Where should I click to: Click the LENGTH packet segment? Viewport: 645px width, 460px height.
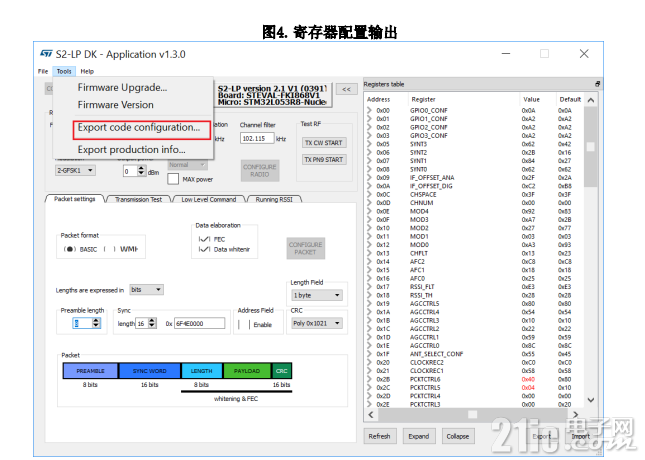202,371
